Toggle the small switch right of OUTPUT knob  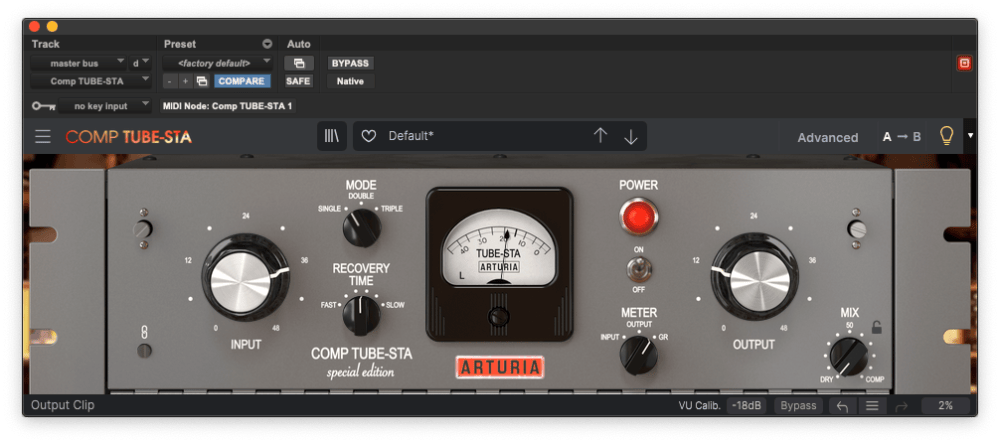[858, 228]
